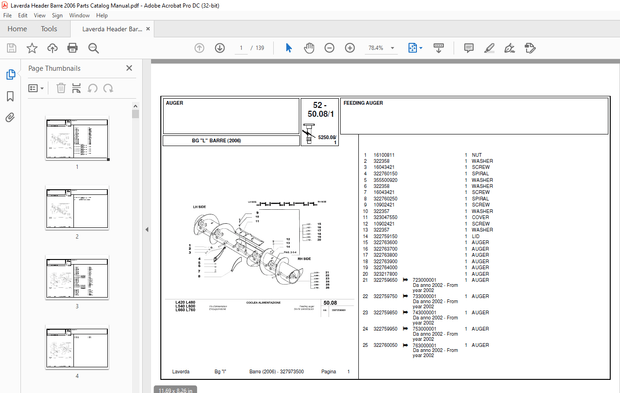Viewport: 620px width, 393px height.
Task: Open the File menu
Action: click(8, 15)
